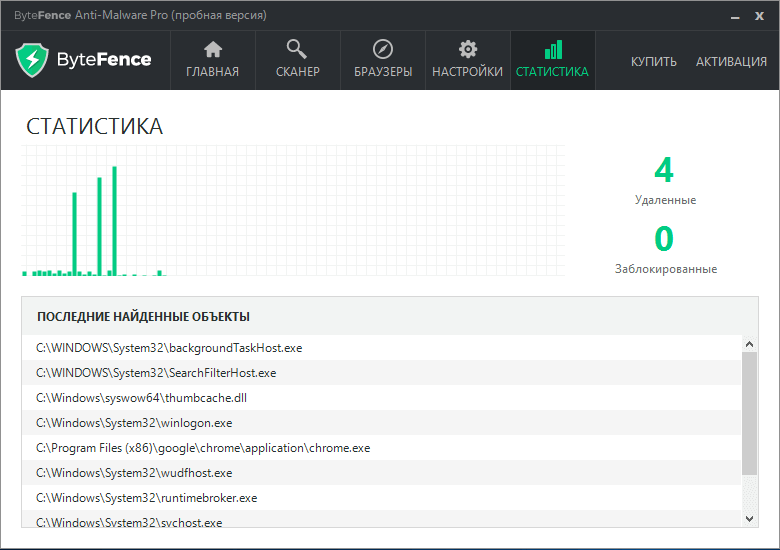The height and width of the screenshot is (550, 780).
Task: Open the Главная tab
Action: pos(212,72)
